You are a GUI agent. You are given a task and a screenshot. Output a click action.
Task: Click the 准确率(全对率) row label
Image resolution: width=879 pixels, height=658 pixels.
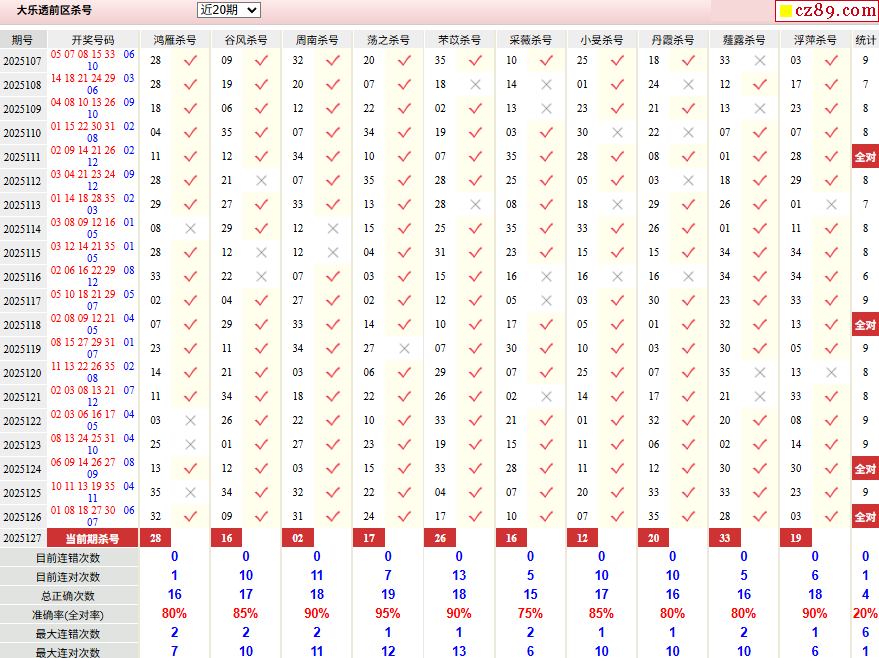coord(68,614)
